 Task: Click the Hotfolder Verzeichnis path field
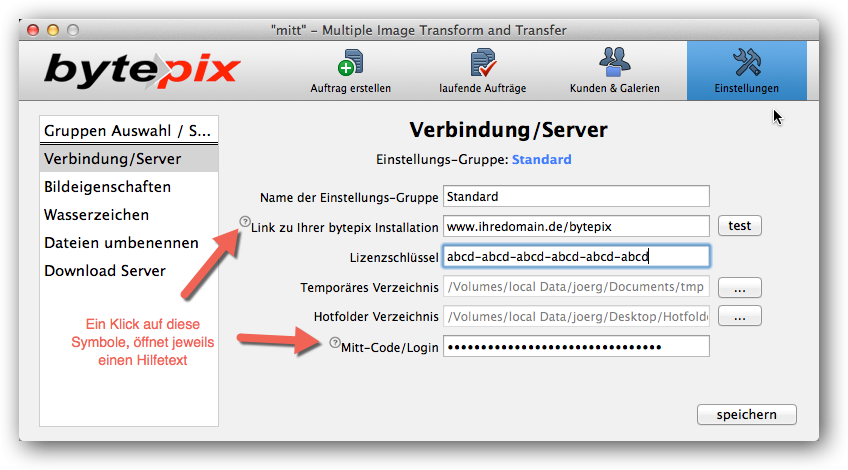point(576,316)
